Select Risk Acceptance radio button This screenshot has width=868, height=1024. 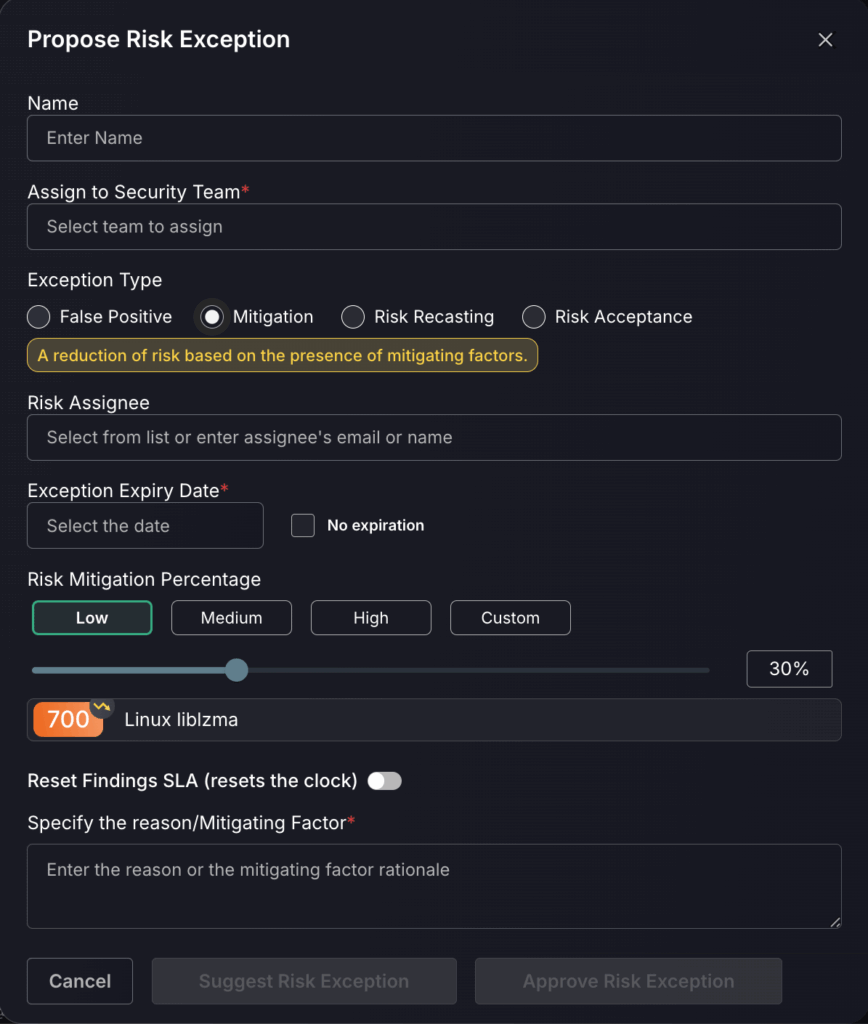[x=534, y=317]
